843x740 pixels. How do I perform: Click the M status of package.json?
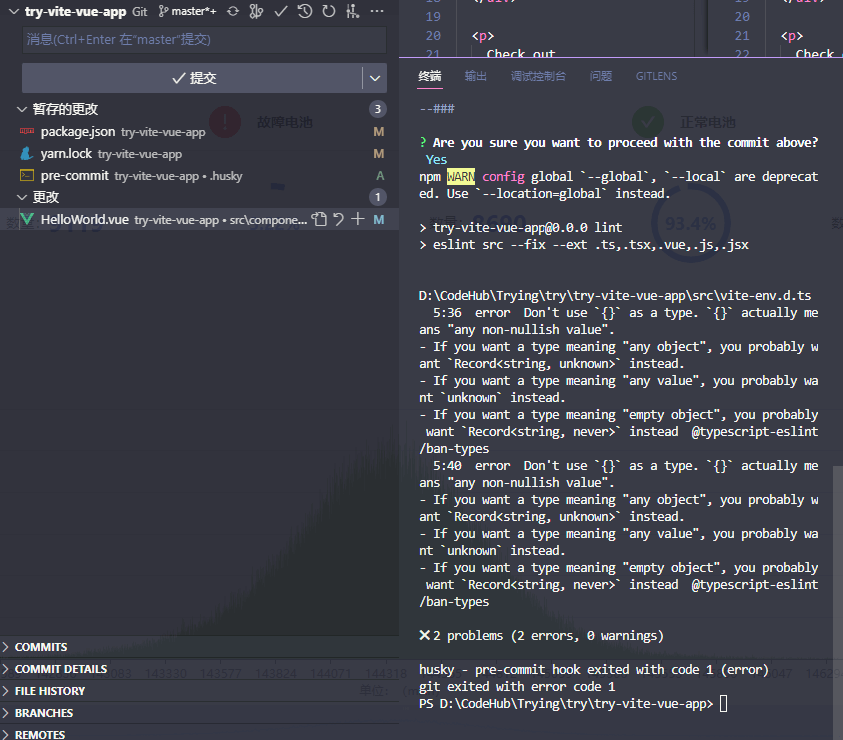[378, 132]
